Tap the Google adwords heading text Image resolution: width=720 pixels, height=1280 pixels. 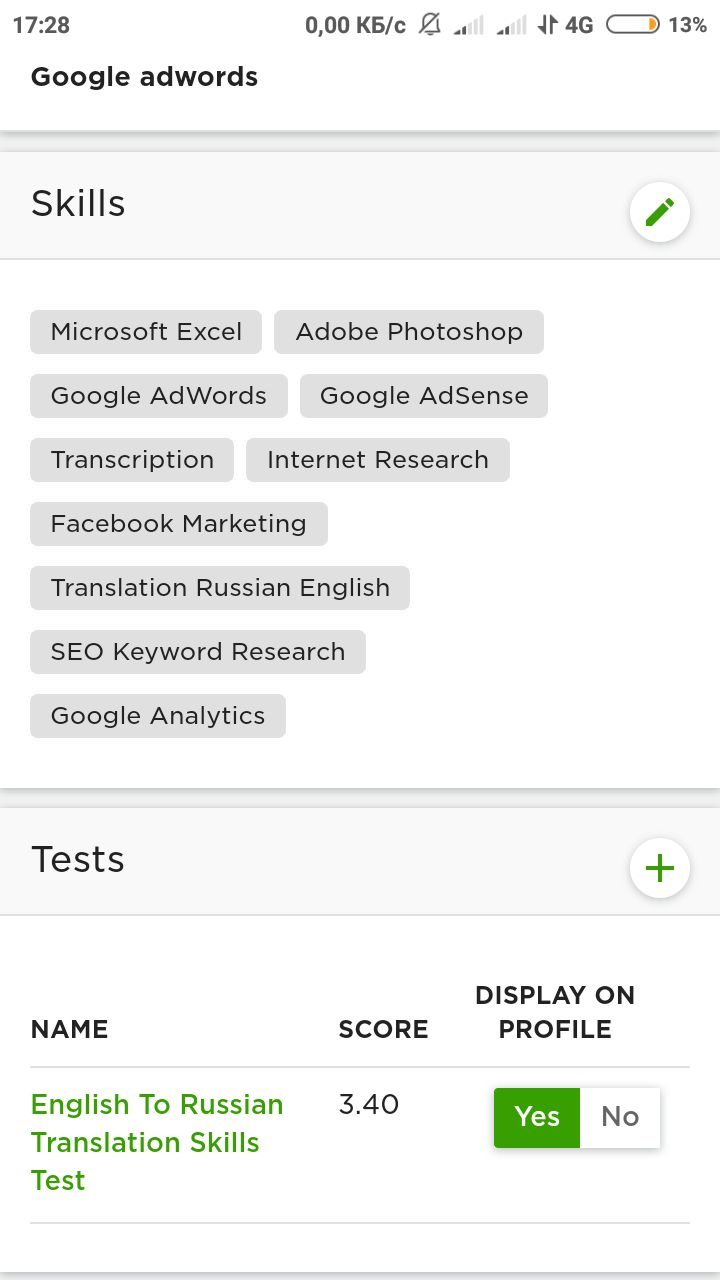click(144, 77)
